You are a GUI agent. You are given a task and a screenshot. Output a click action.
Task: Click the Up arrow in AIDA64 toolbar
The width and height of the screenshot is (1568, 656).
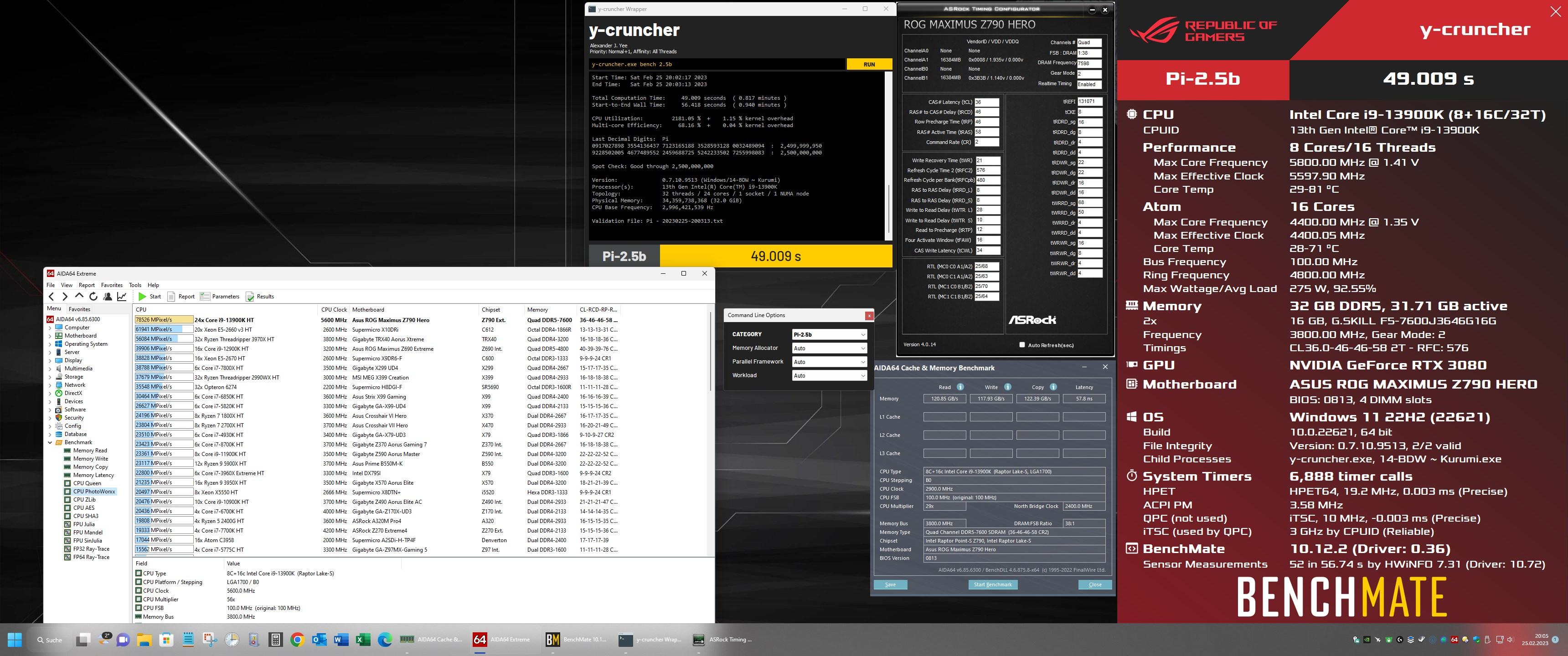coord(79,297)
